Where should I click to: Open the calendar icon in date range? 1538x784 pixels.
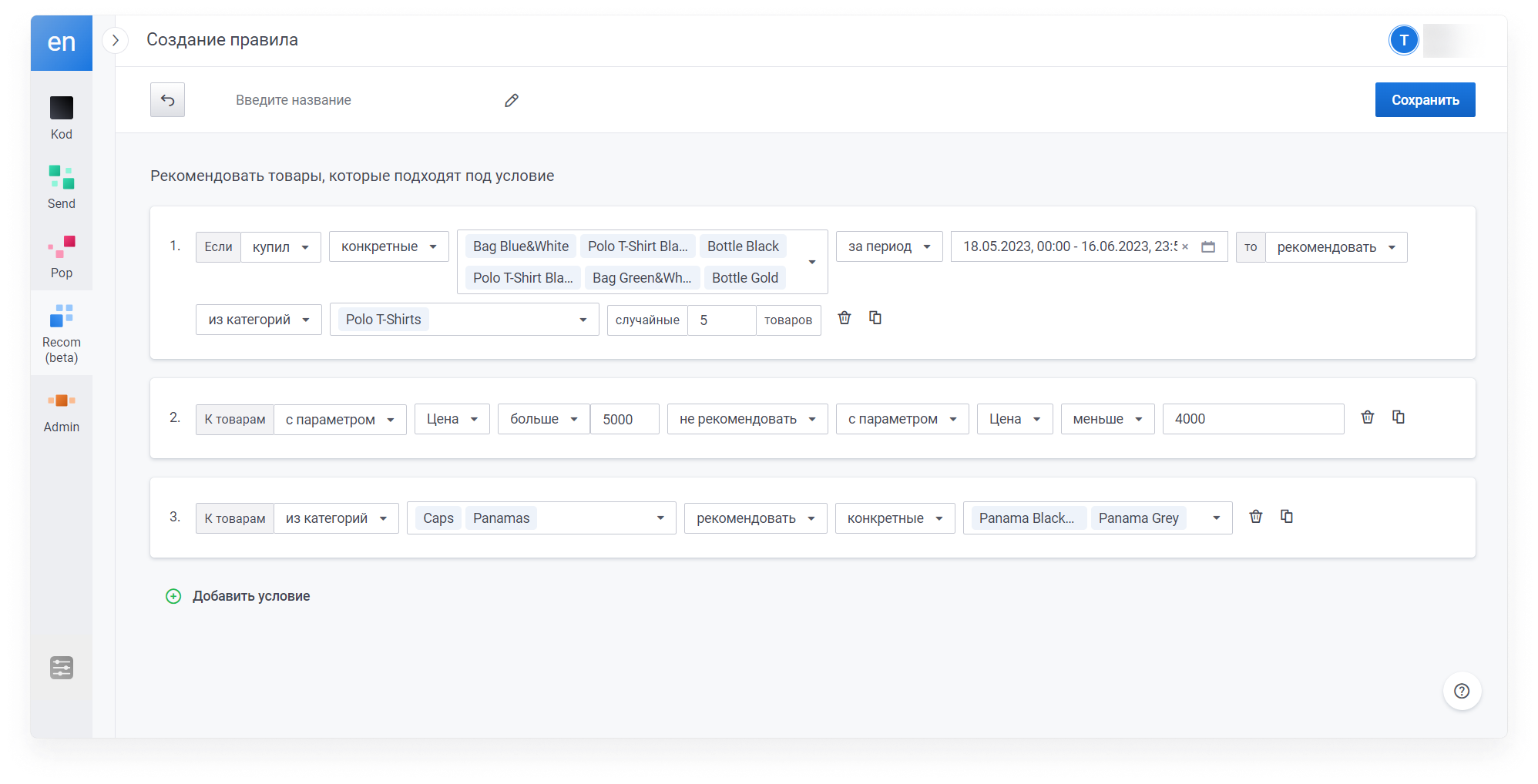point(1208,247)
